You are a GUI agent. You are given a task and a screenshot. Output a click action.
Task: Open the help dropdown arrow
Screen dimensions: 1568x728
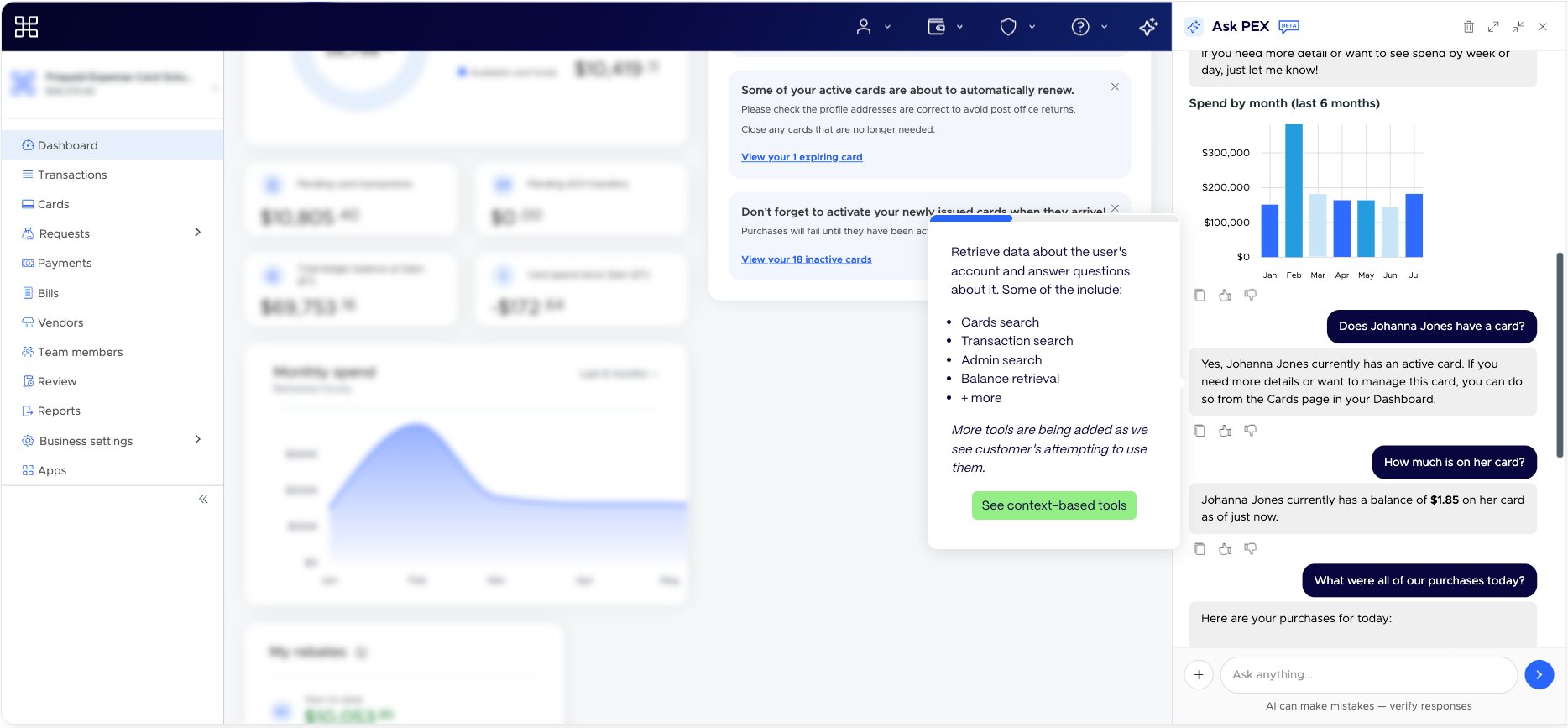pos(1104,27)
